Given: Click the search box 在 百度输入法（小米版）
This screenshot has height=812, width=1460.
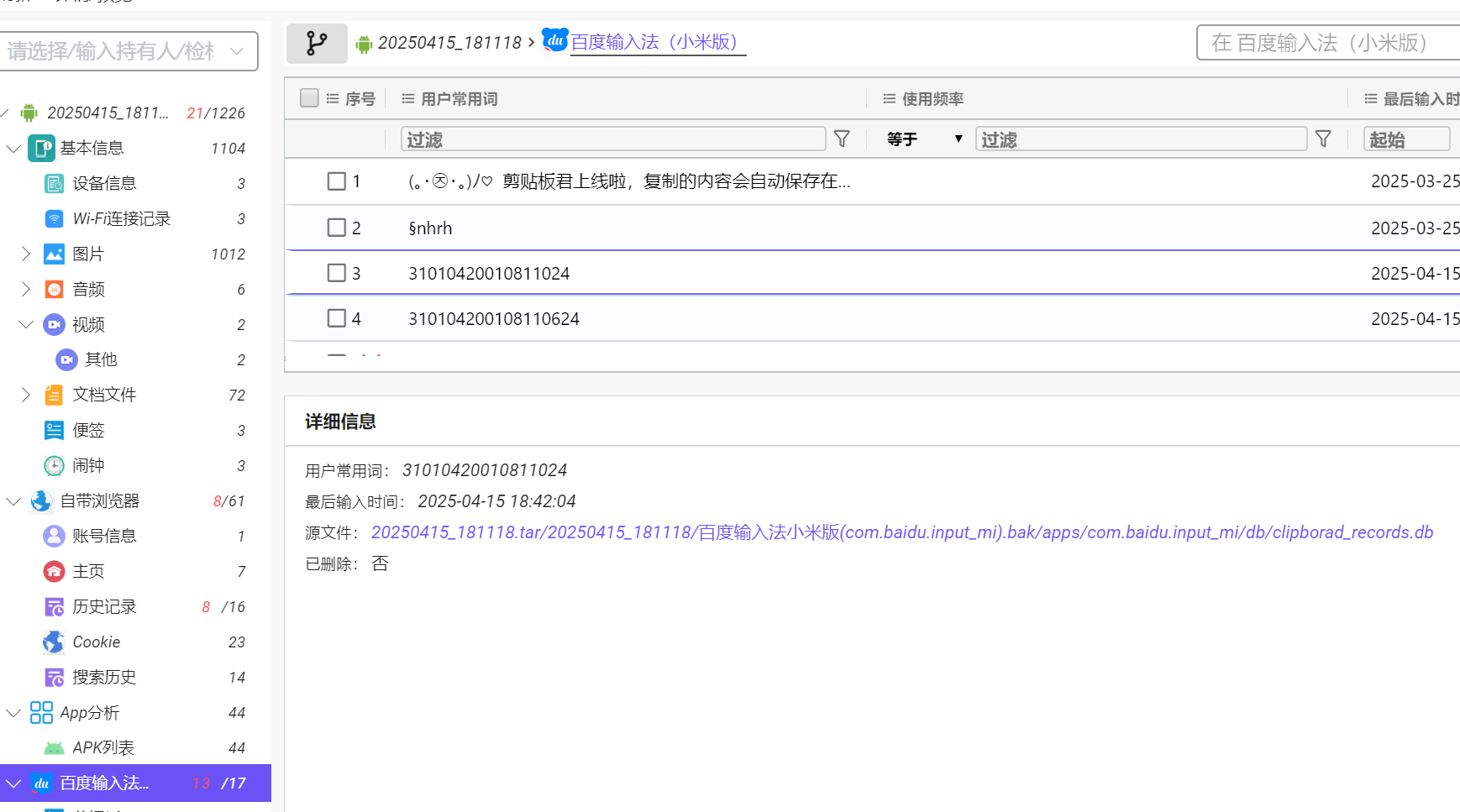Looking at the screenshot, I should coord(1329,43).
